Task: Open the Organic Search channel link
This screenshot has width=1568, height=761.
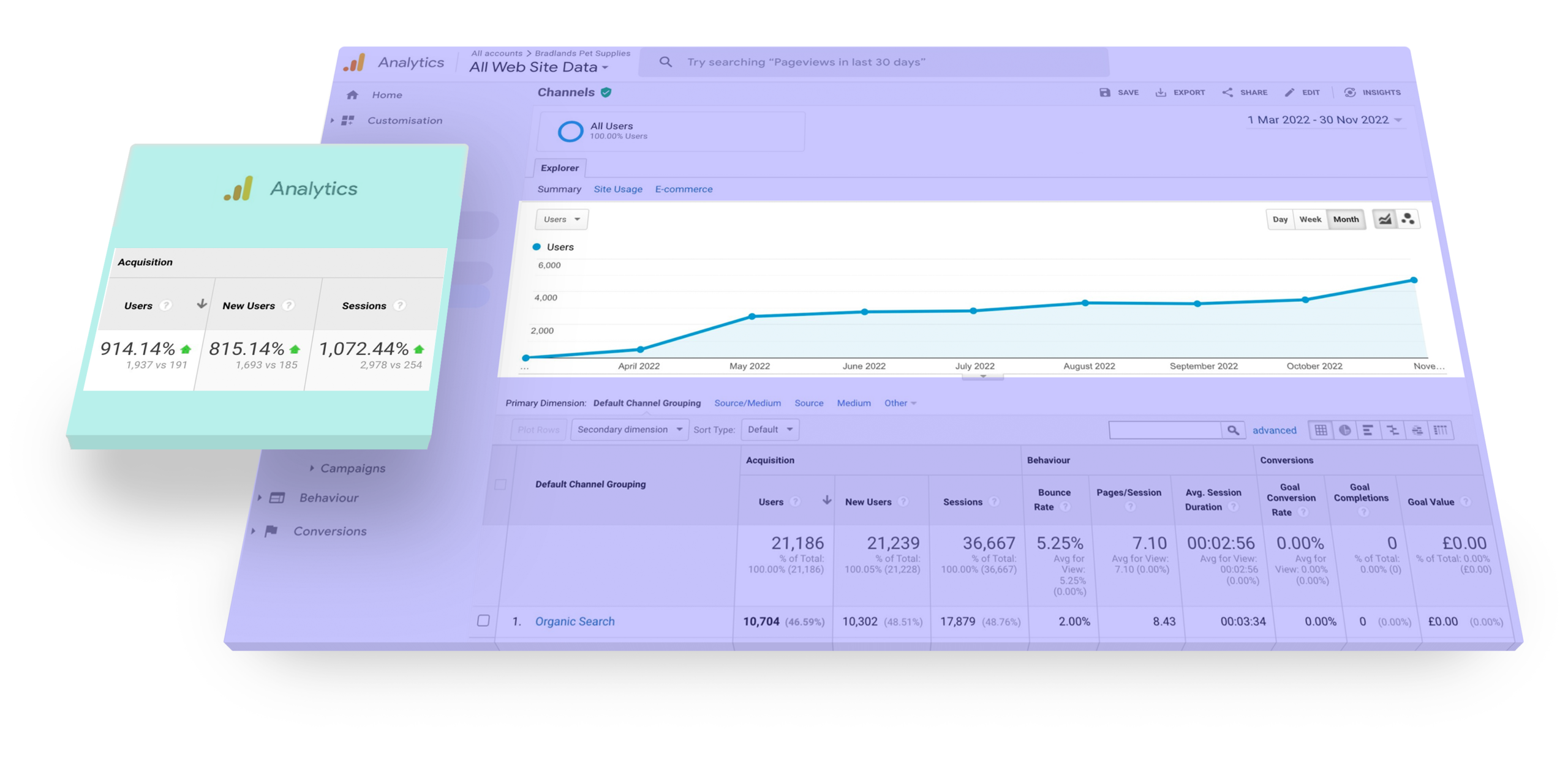Action: (x=574, y=621)
